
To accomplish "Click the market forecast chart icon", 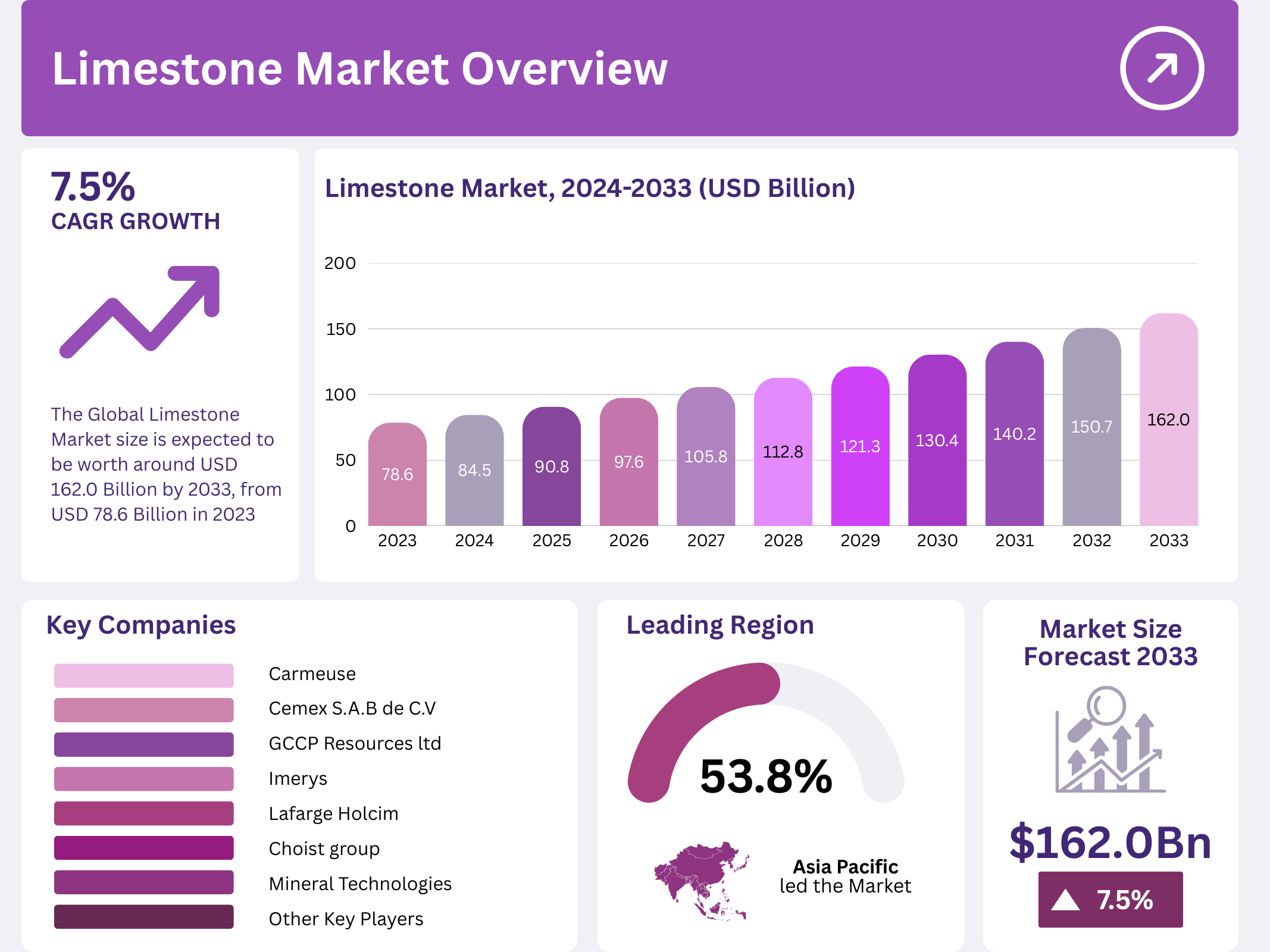I will pos(1109,741).
